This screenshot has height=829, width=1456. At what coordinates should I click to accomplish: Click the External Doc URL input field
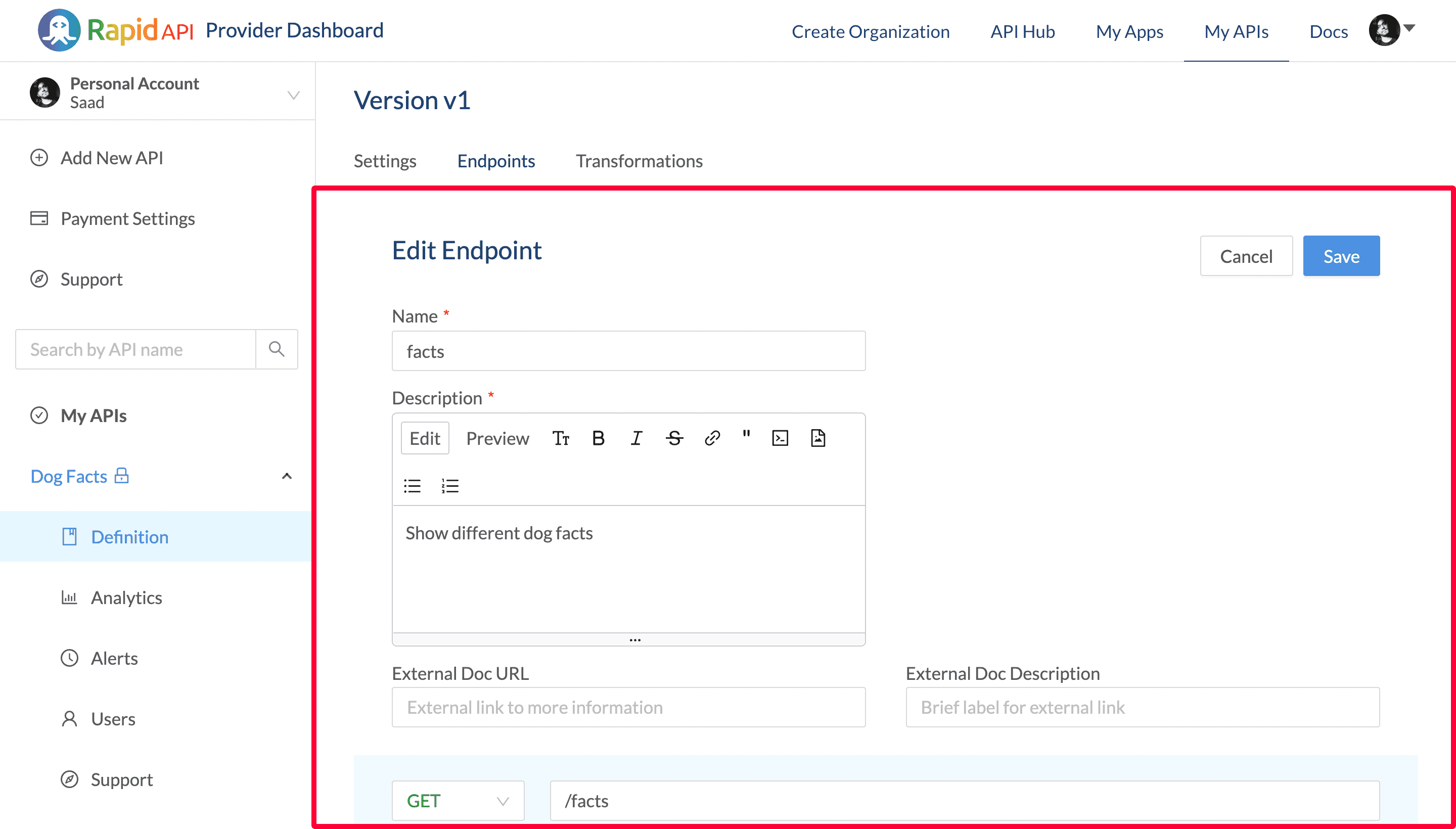(629, 707)
